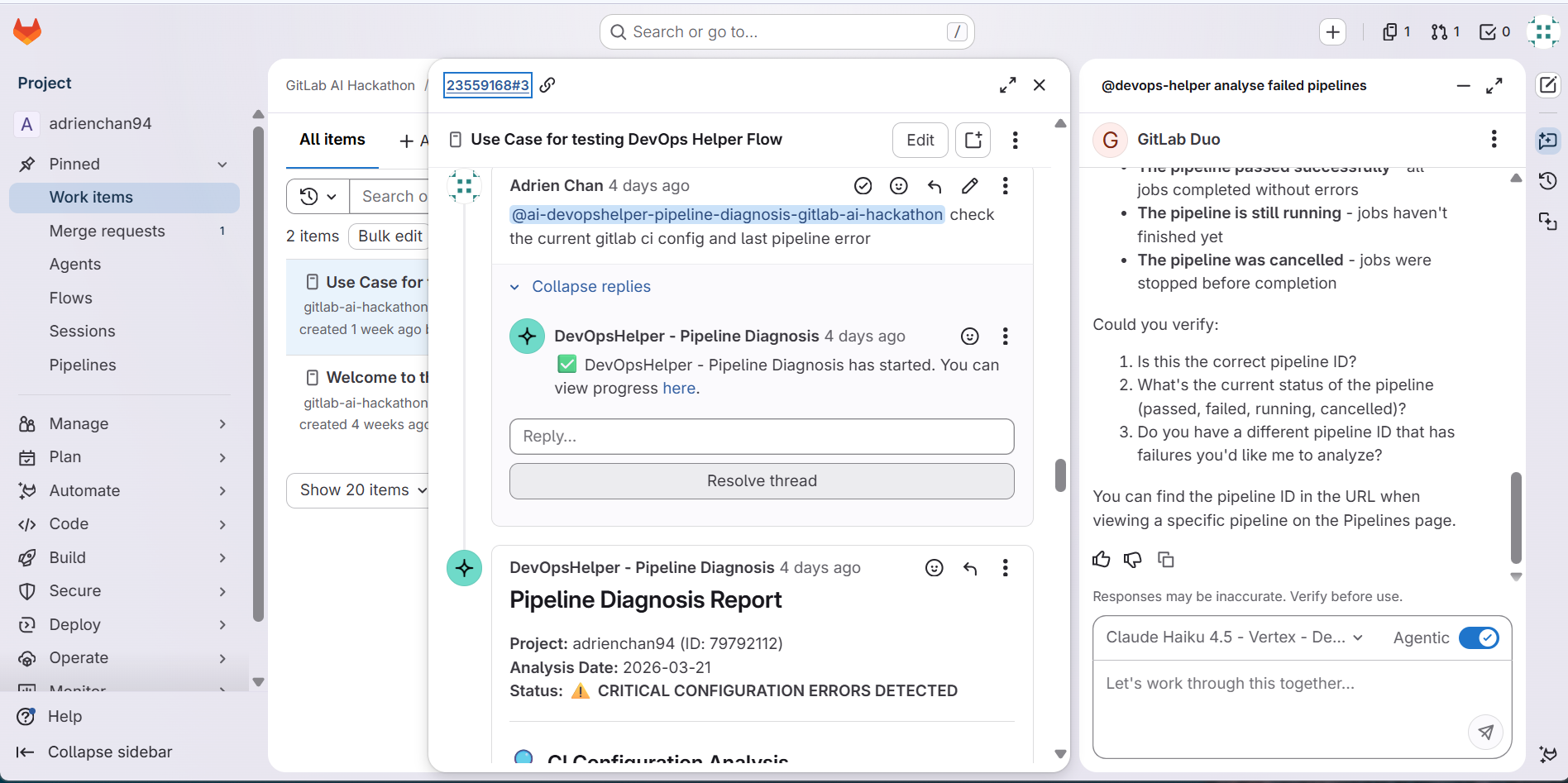Collapse replies on the thread
Viewport: 1568px width, 783px height.
[x=581, y=287]
